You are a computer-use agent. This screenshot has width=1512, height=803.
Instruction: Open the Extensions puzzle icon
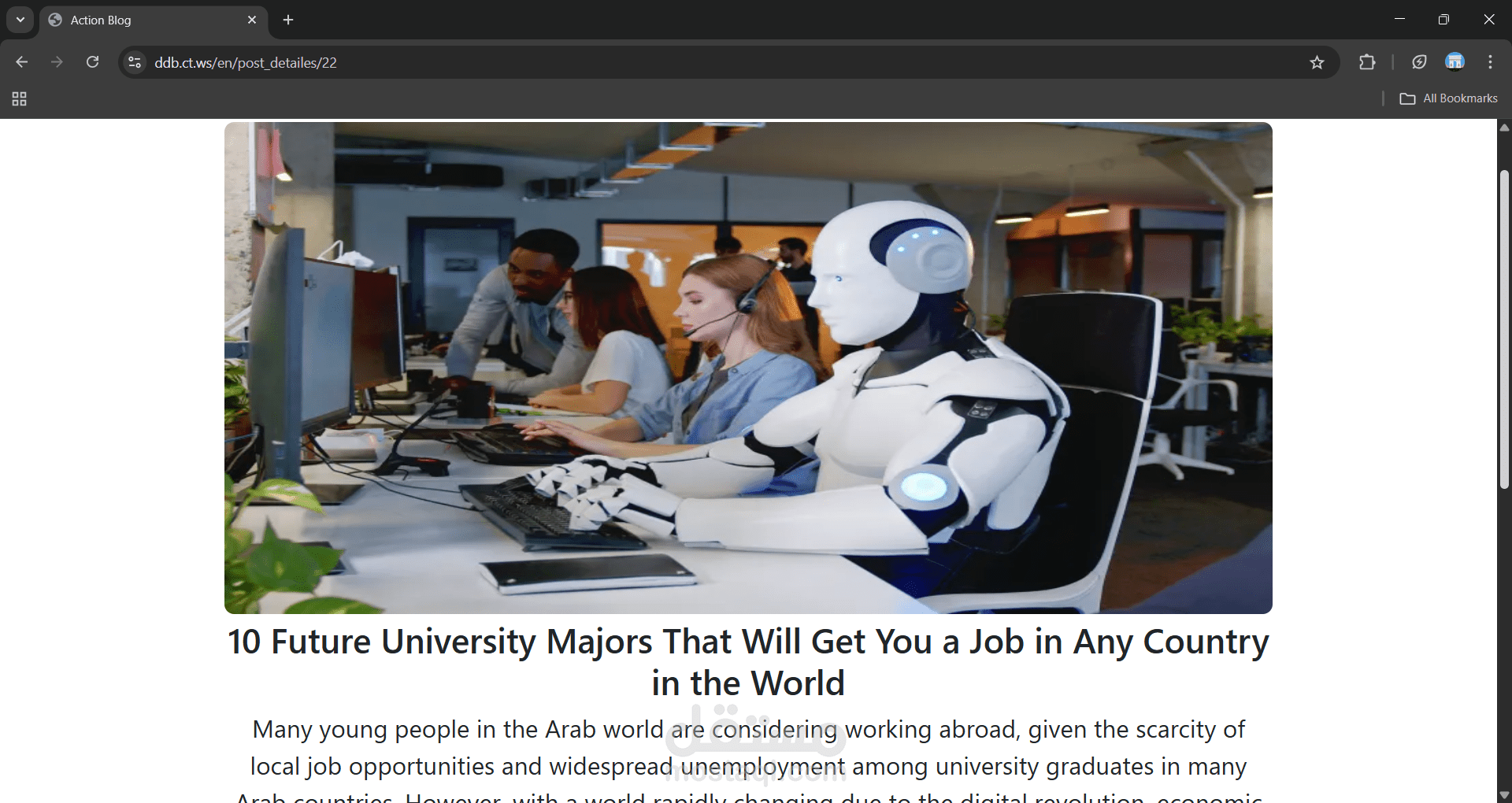(x=1367, y=62)
